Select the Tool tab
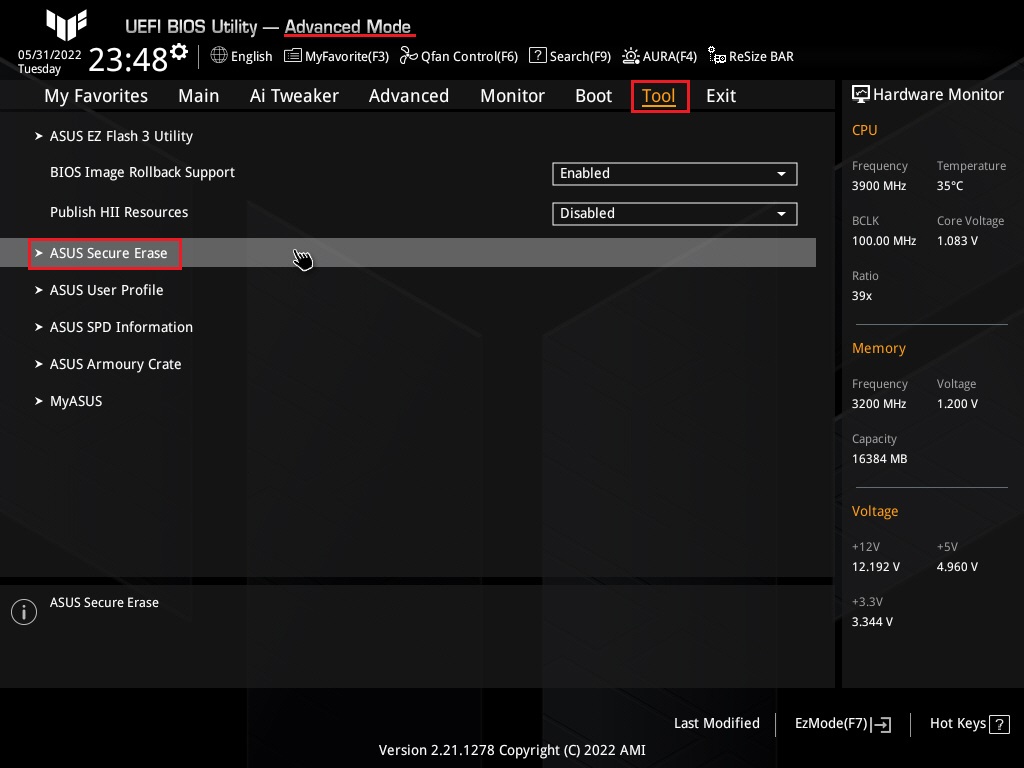The image size is (1024, 768). [x=658, y=96]
